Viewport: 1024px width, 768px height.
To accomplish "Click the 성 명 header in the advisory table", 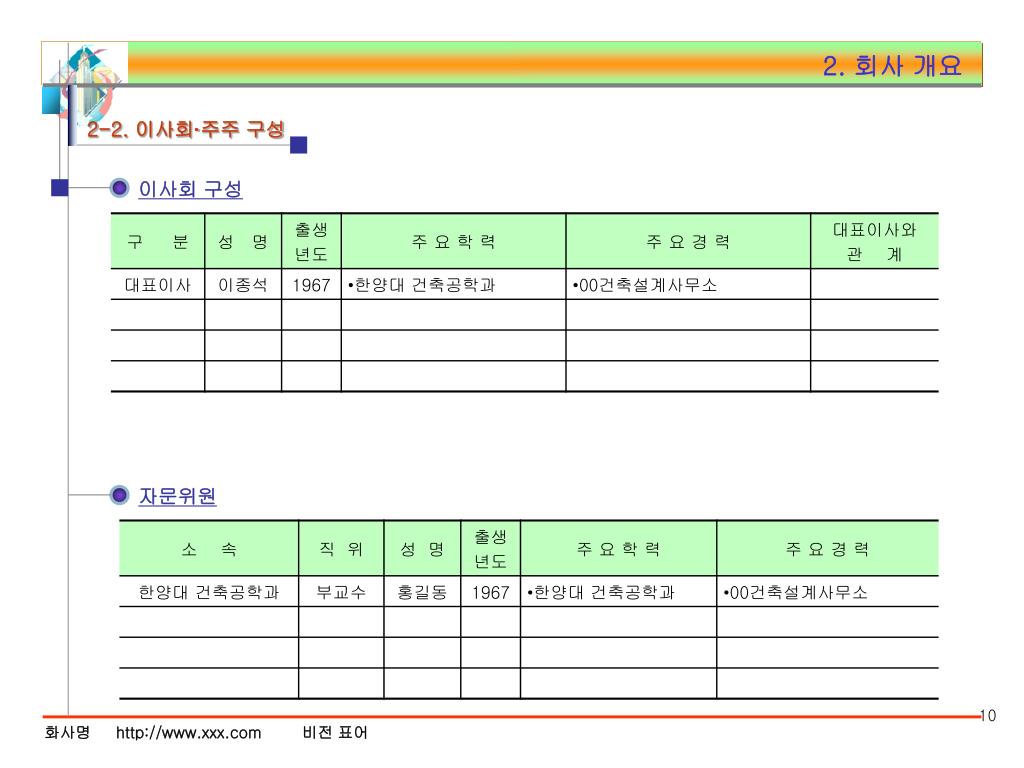I will click(x=422, y=549).
